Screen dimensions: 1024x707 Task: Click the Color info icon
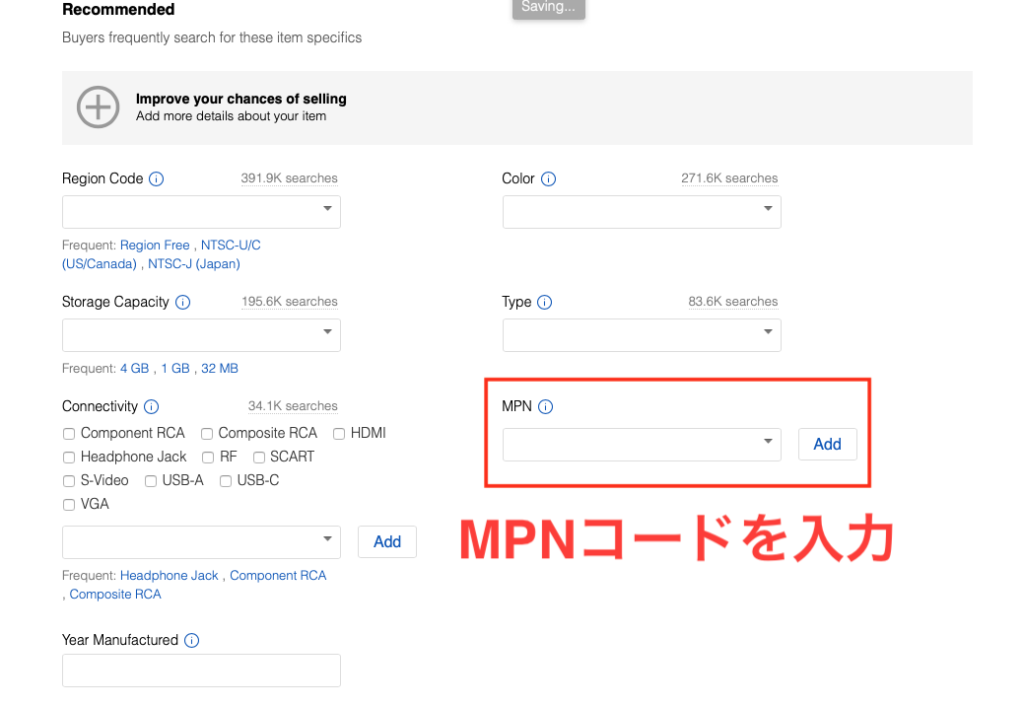point(548,178)
